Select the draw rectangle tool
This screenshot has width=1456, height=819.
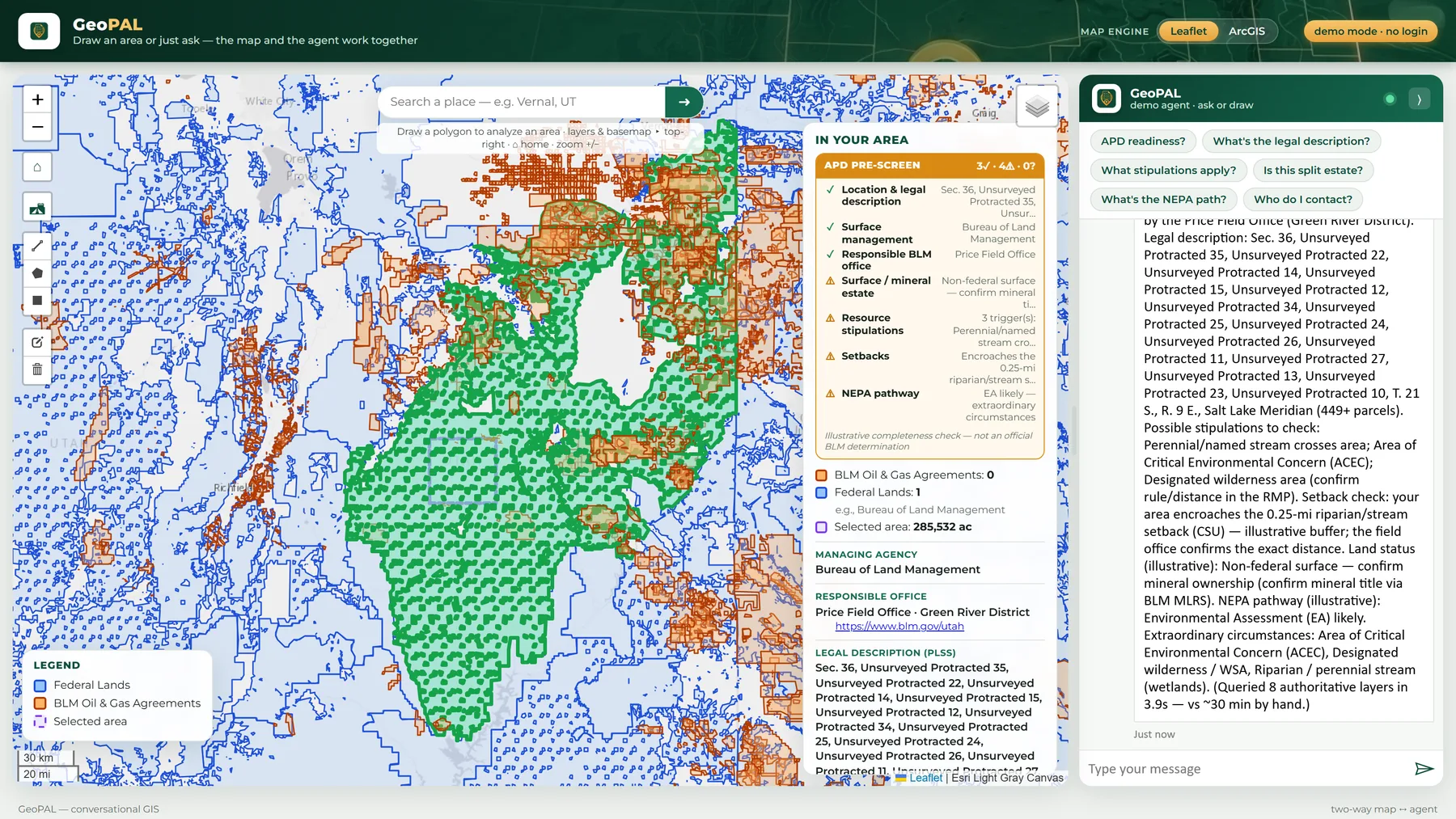[x=37, y=301]
